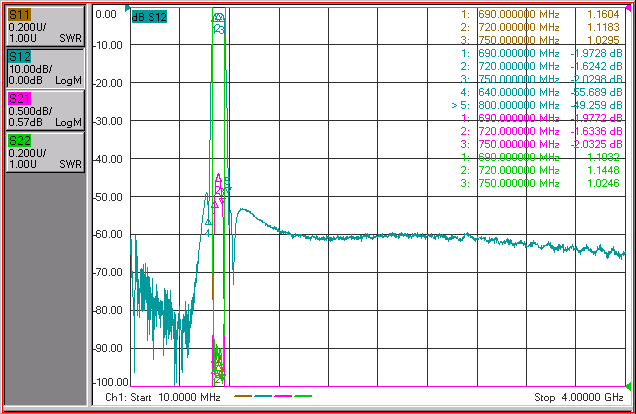
Task: Click the teal S12 label swatch
Action: pyautogui.click(x=19, y=57)
